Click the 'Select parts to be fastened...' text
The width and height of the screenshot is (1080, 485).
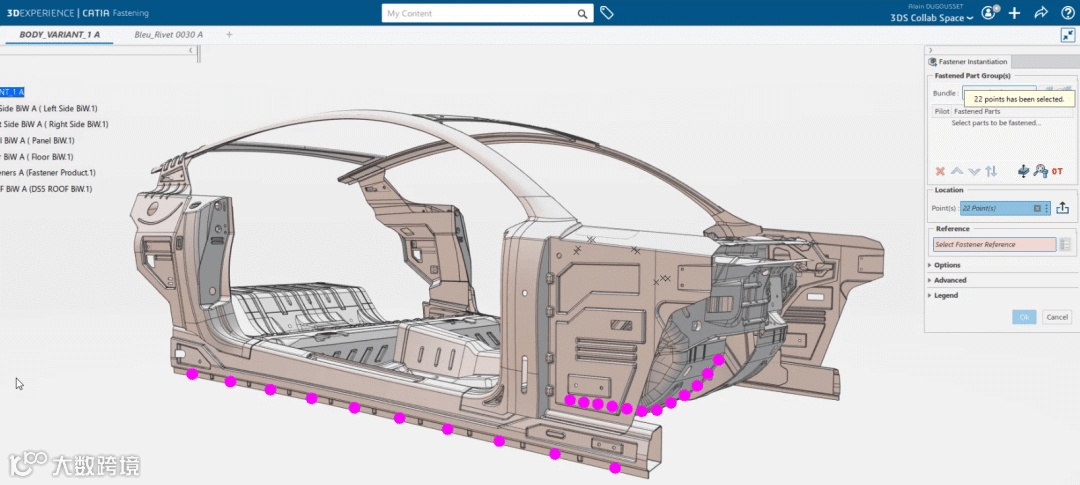tap(996, 123)
